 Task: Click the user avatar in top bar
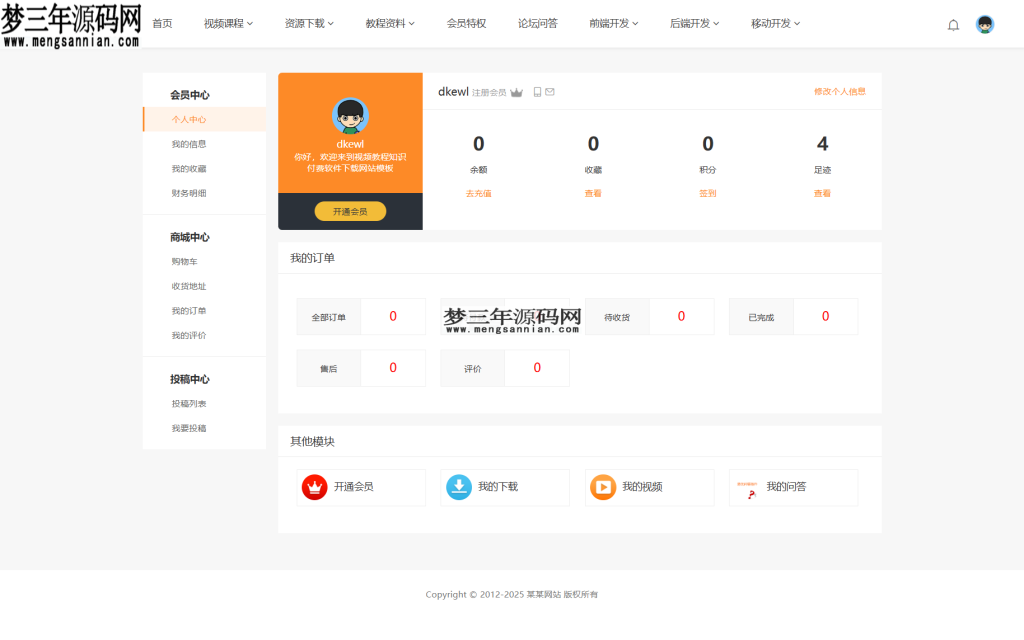(985, 24)
